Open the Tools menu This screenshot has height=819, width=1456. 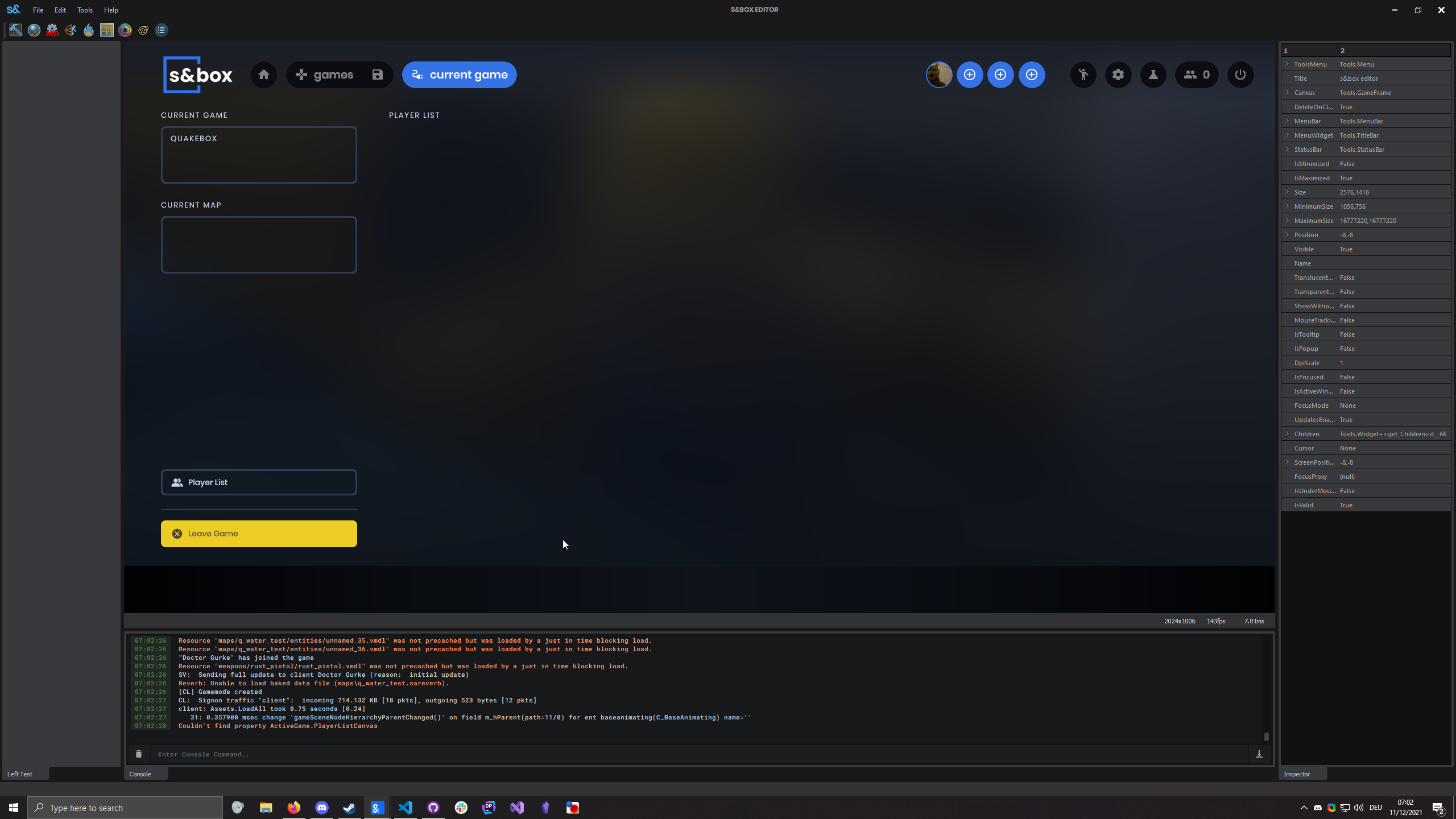(x=85, y=10)
